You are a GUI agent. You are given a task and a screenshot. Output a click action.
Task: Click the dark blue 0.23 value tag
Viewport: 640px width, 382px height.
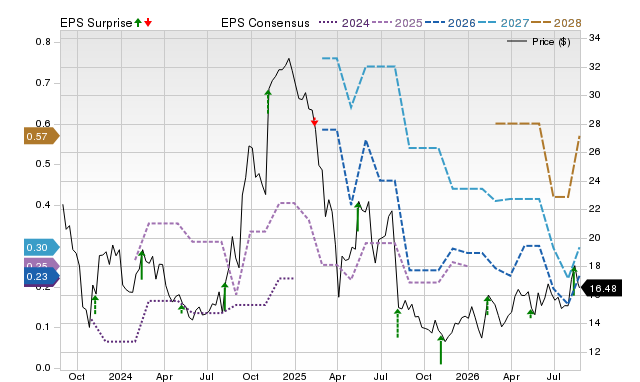[x=42, y=277]
